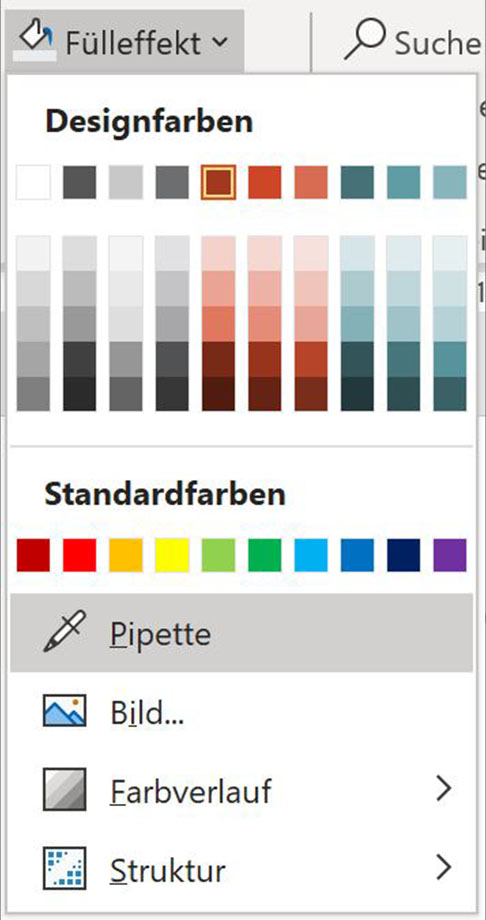This screenshot has height=920, width=486.
Task: Open the Fülleffekt dropdown arrow
Action: [218, 42]
